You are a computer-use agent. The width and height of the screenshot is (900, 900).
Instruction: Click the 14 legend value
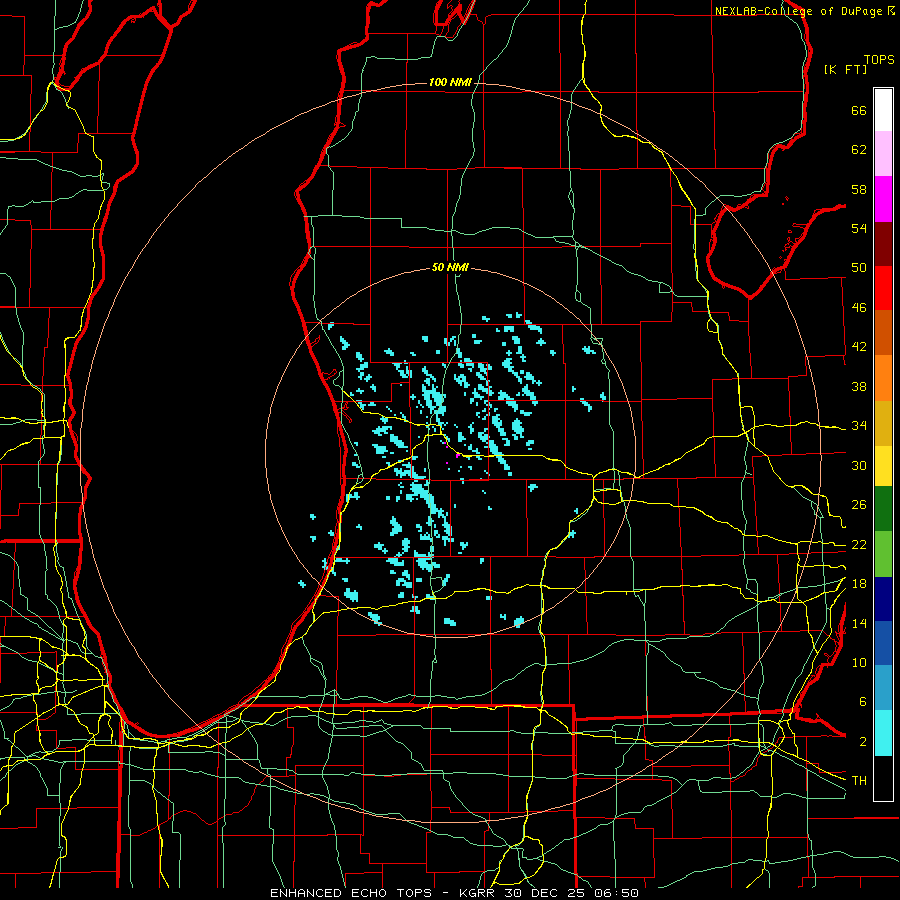[x=859, y=623]
